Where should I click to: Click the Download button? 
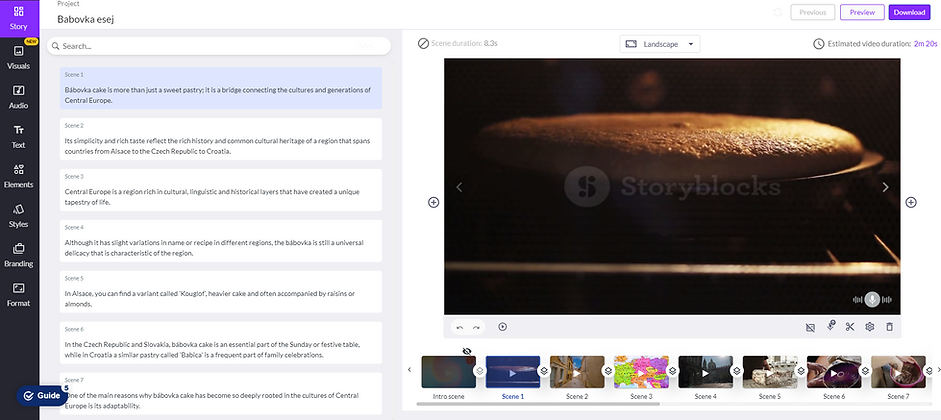[x=909, y=12]
